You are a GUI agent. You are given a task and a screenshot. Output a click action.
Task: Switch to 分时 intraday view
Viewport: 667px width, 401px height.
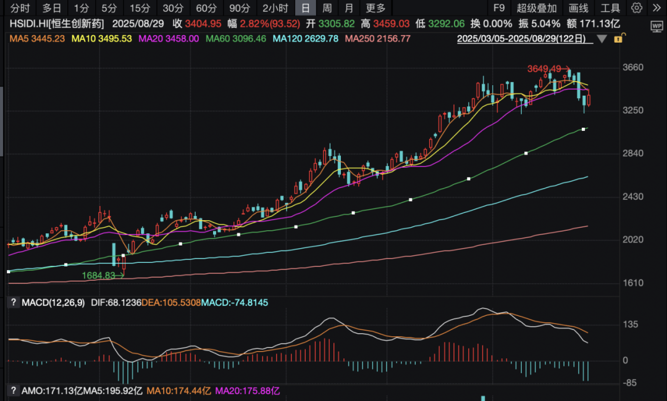pos(20,8)
